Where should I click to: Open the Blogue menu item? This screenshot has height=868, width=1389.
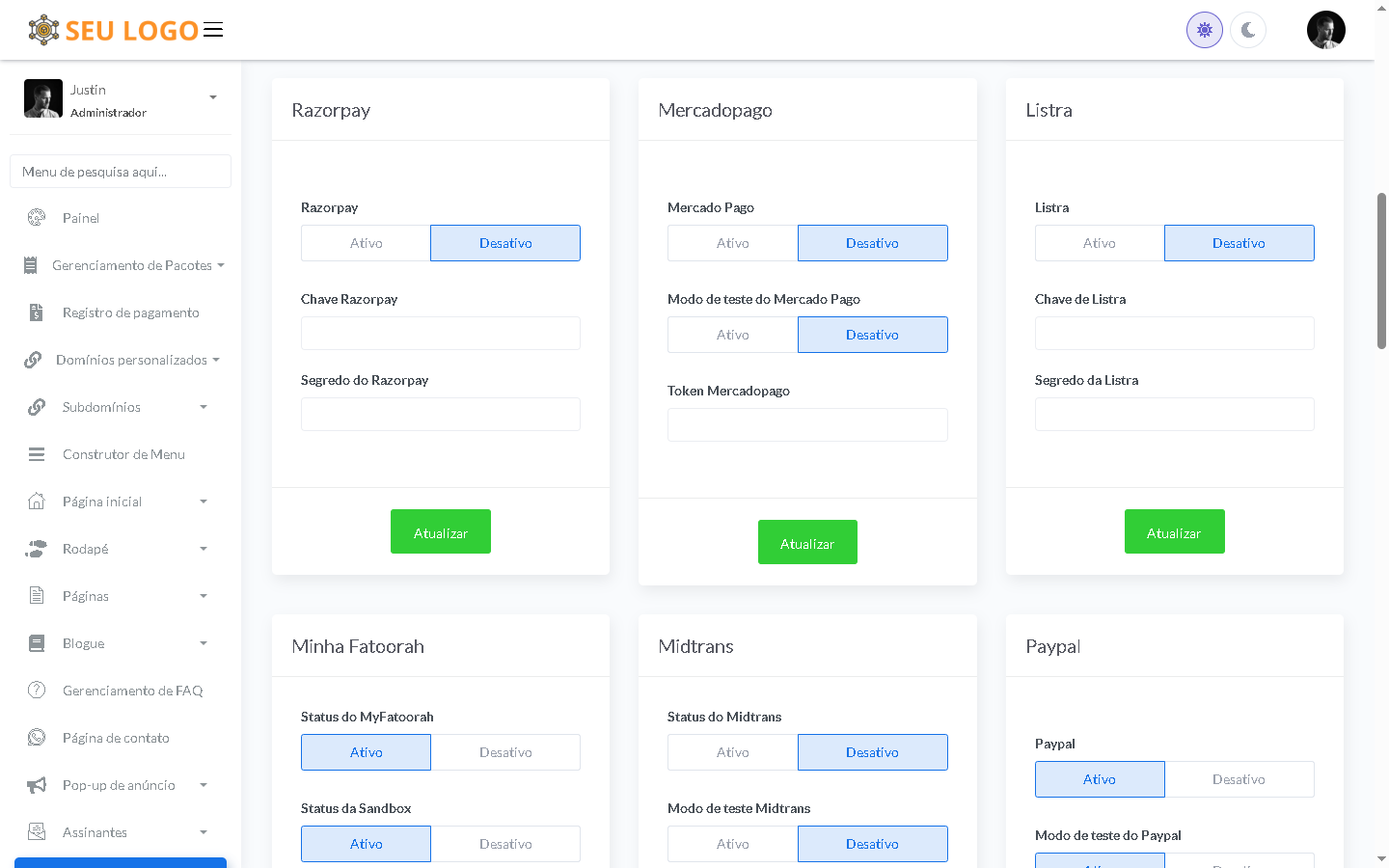tap(84, 643)
